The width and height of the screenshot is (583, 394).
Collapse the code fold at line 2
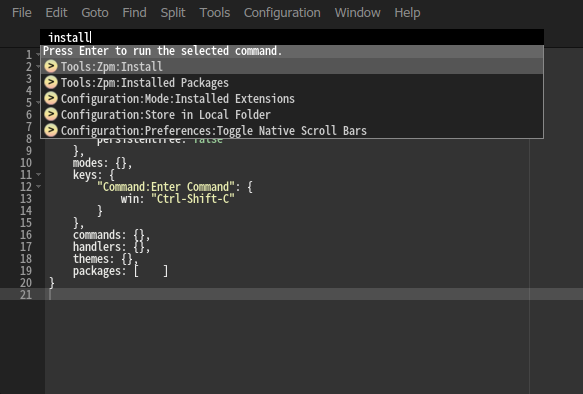[x=38, y=67]
